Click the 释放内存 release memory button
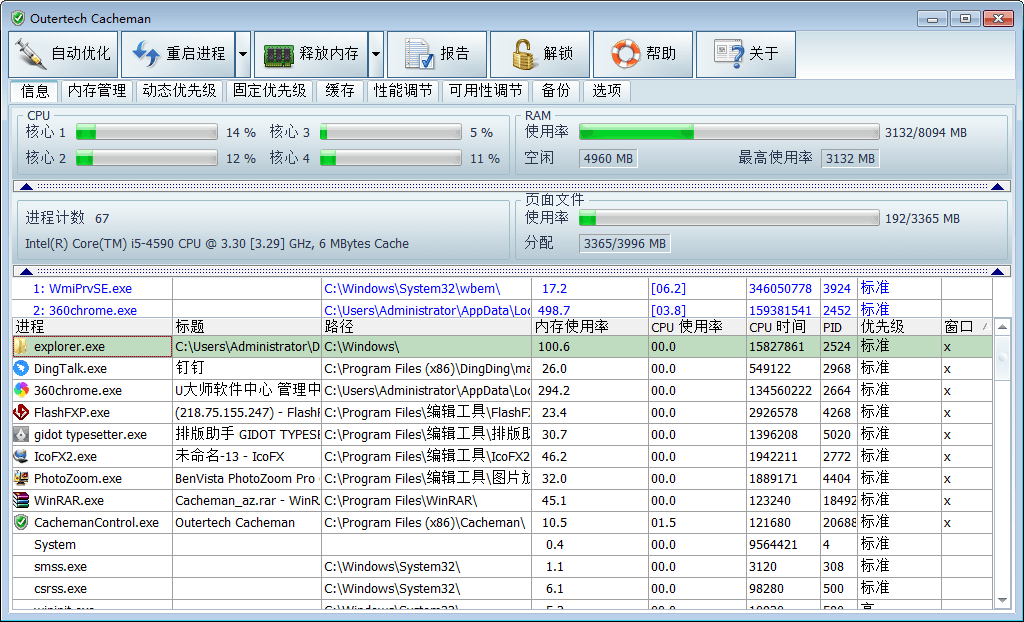This screenshot has width=1024, height=622. pos(312,54)
